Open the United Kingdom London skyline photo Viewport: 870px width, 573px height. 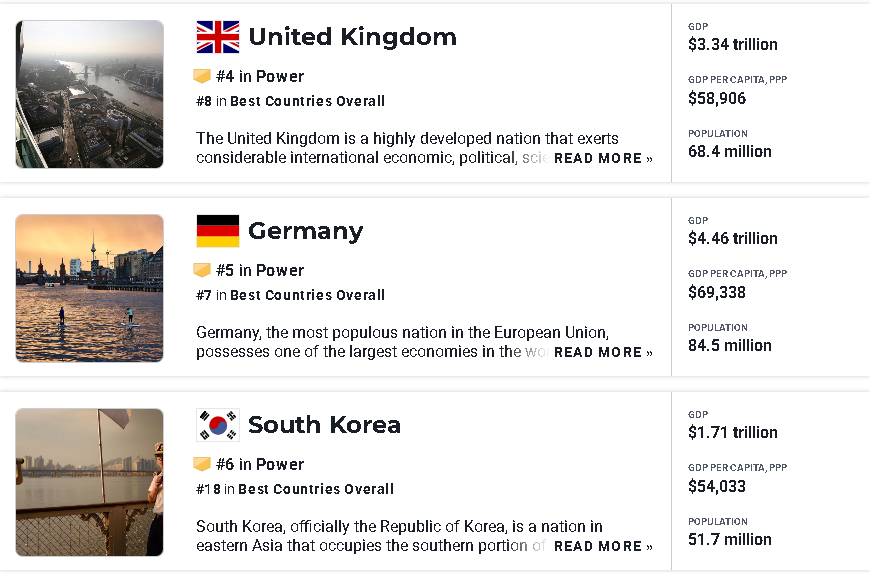point(90,94)
